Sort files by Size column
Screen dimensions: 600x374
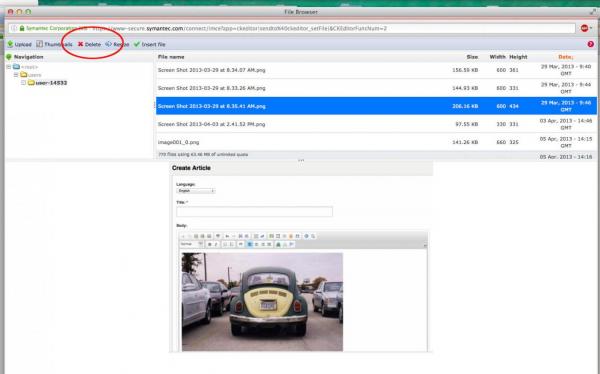point(472,57)
